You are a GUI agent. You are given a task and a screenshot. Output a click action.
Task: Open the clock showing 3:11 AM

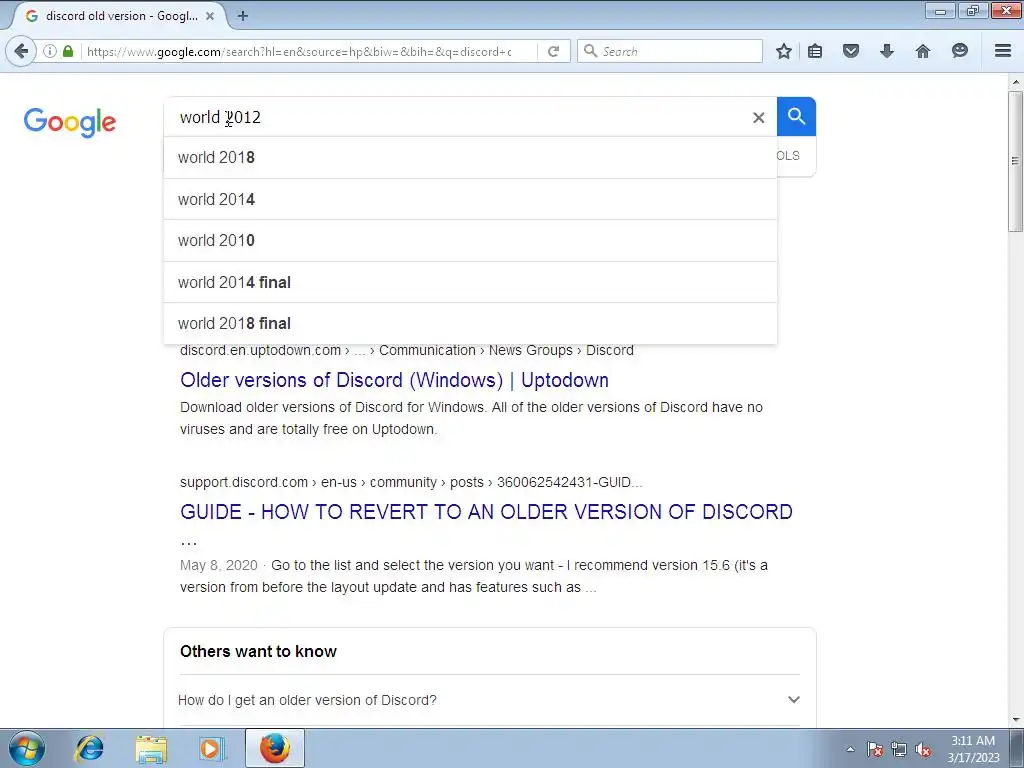pyautogui.click(x=973, y=749)
